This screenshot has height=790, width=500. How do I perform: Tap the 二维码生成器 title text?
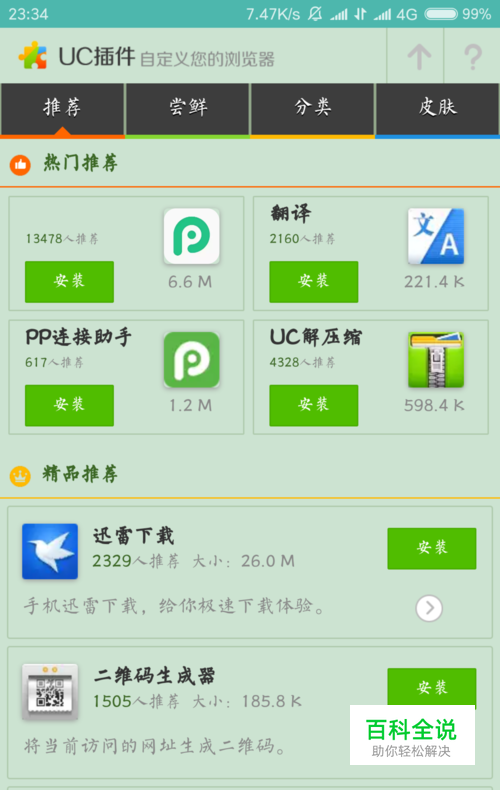154,676
